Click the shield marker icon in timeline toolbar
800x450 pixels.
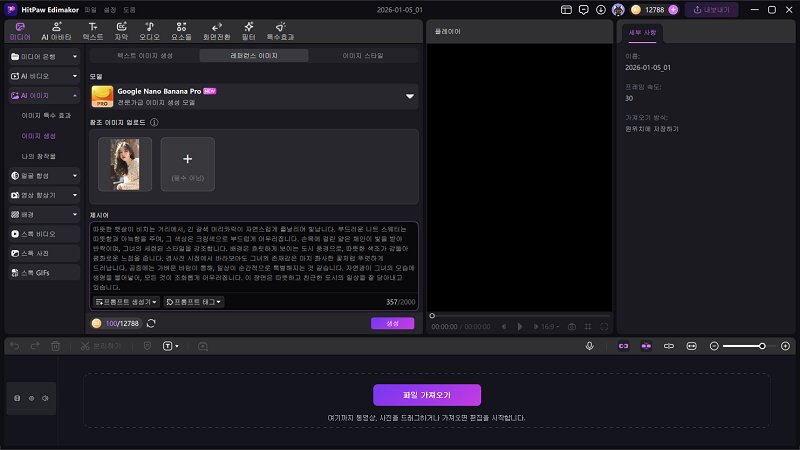[x=147, y=346]
